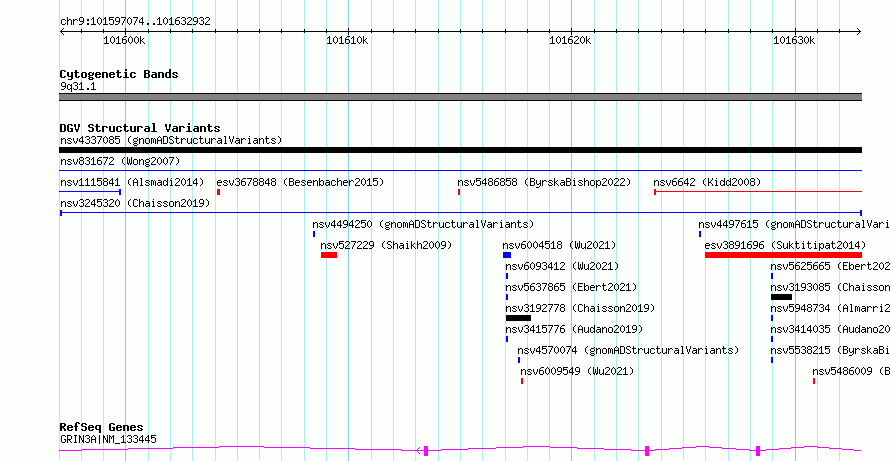Click the nsv3414035 Audano label

(830, 329)
